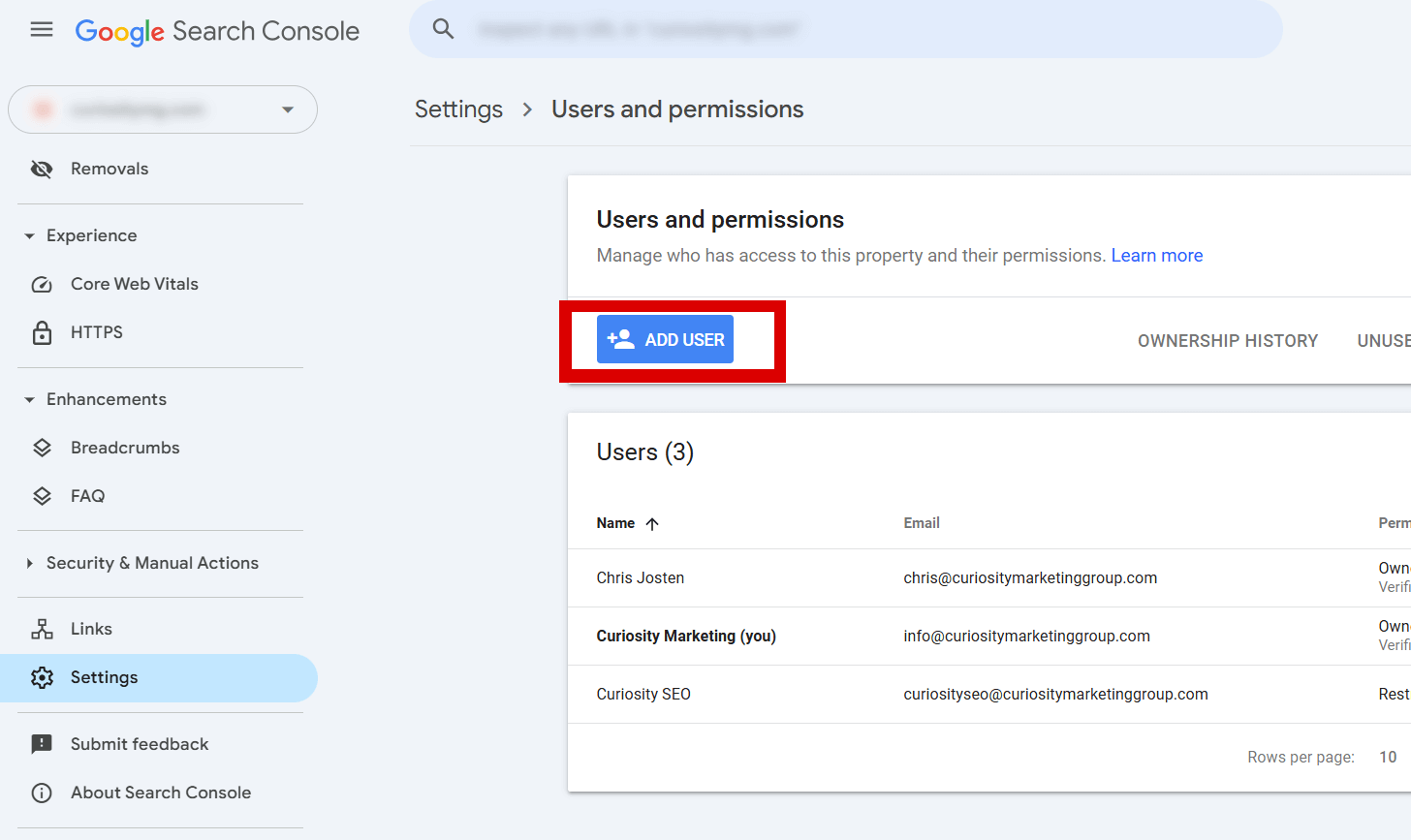This screenshot has width=1411, height=840.
Task: Open Core Web Vitals report
Action: (x=134, y=284)
